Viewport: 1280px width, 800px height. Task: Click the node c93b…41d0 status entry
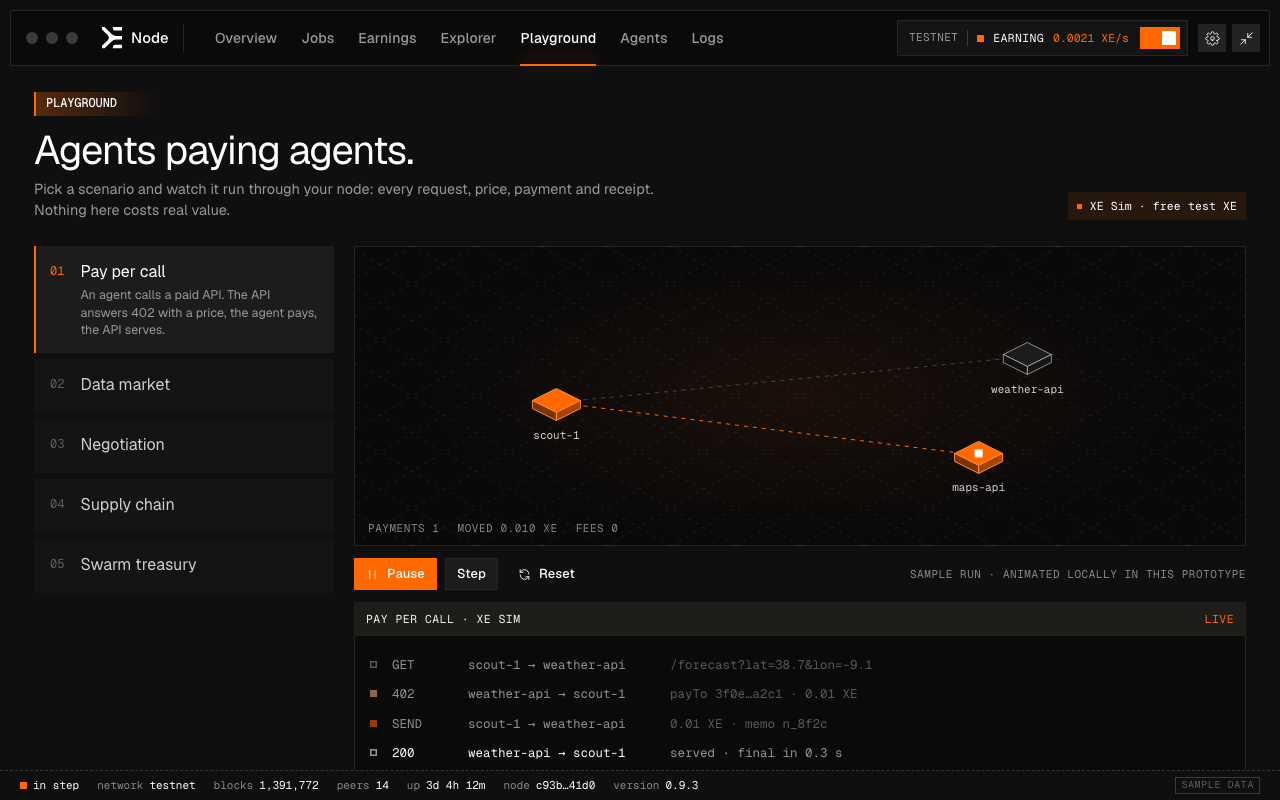[x=549, y=786]
